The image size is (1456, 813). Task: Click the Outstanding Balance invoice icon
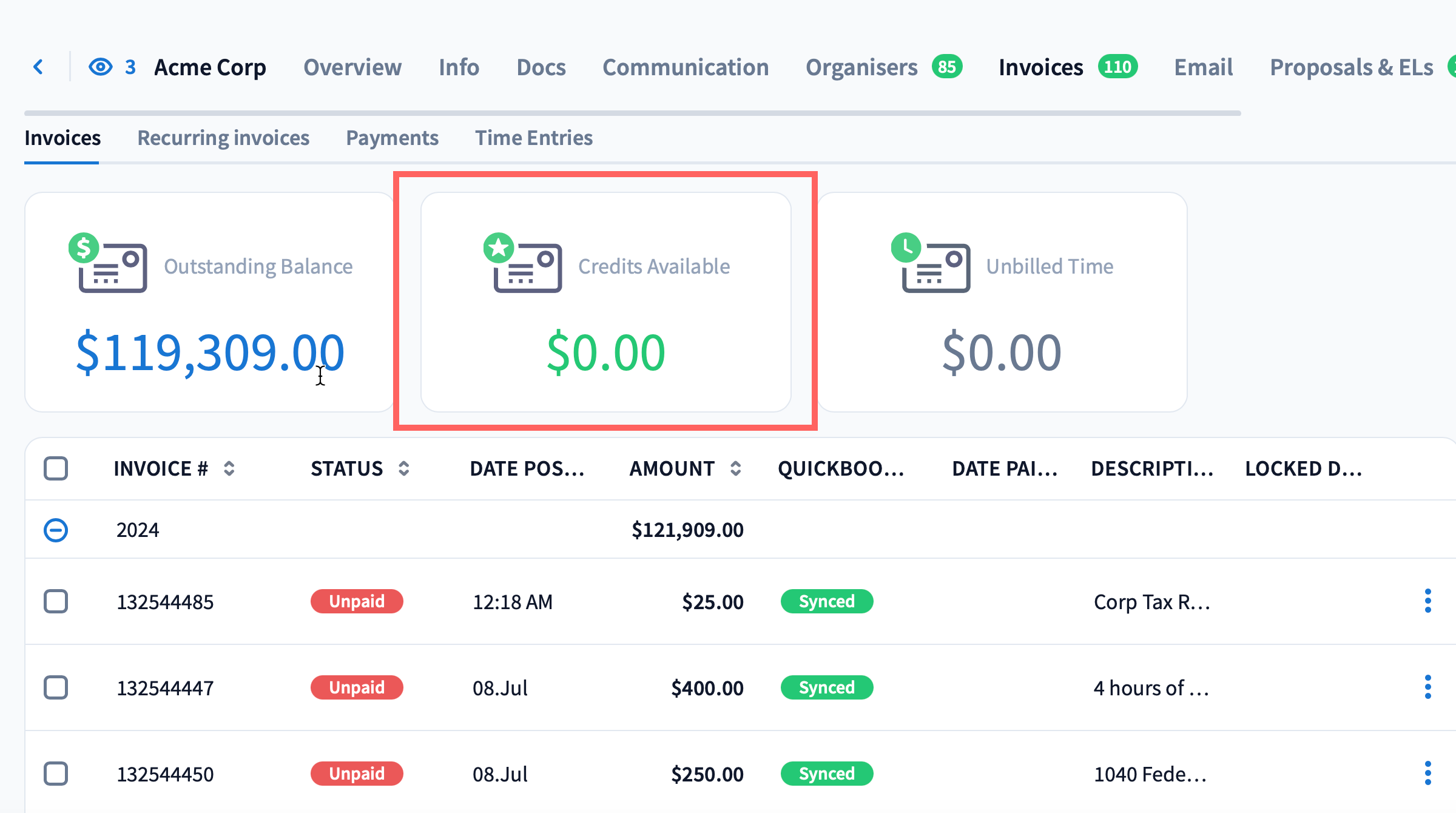(112, 267)
